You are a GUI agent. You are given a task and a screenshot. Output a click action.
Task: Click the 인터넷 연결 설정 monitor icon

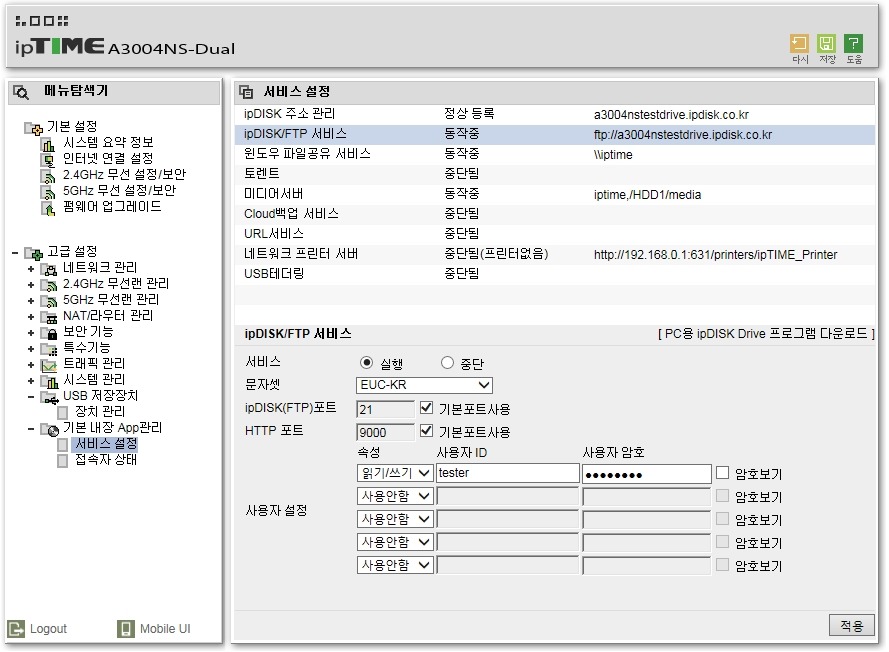49,160
